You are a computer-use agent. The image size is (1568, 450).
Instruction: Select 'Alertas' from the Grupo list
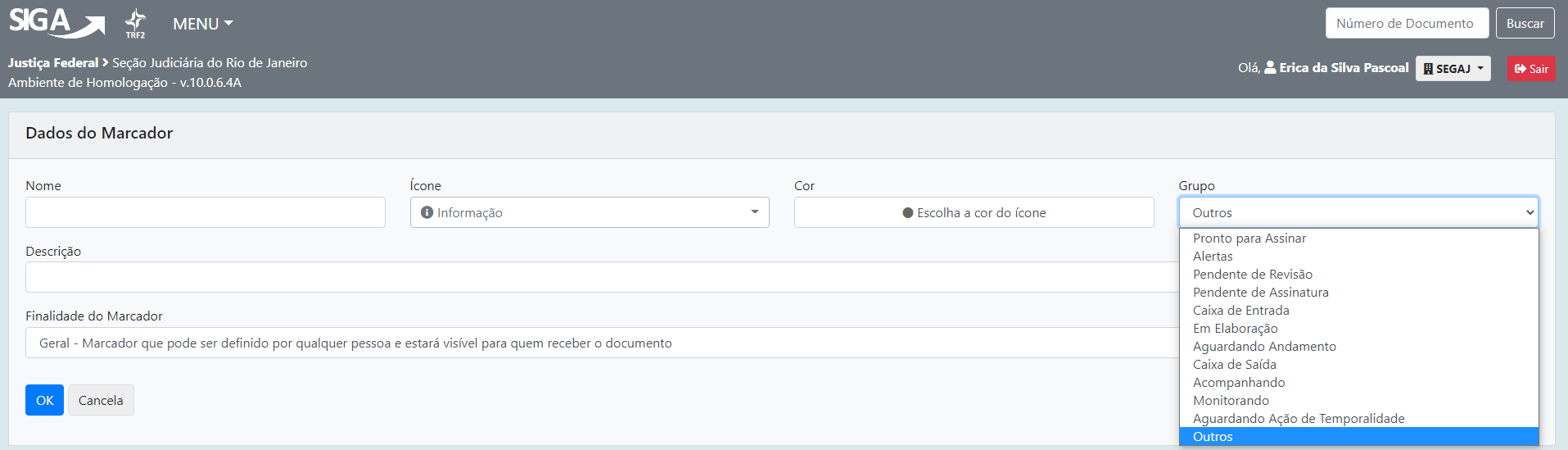pyautogui.click(x=1213, y=257)
